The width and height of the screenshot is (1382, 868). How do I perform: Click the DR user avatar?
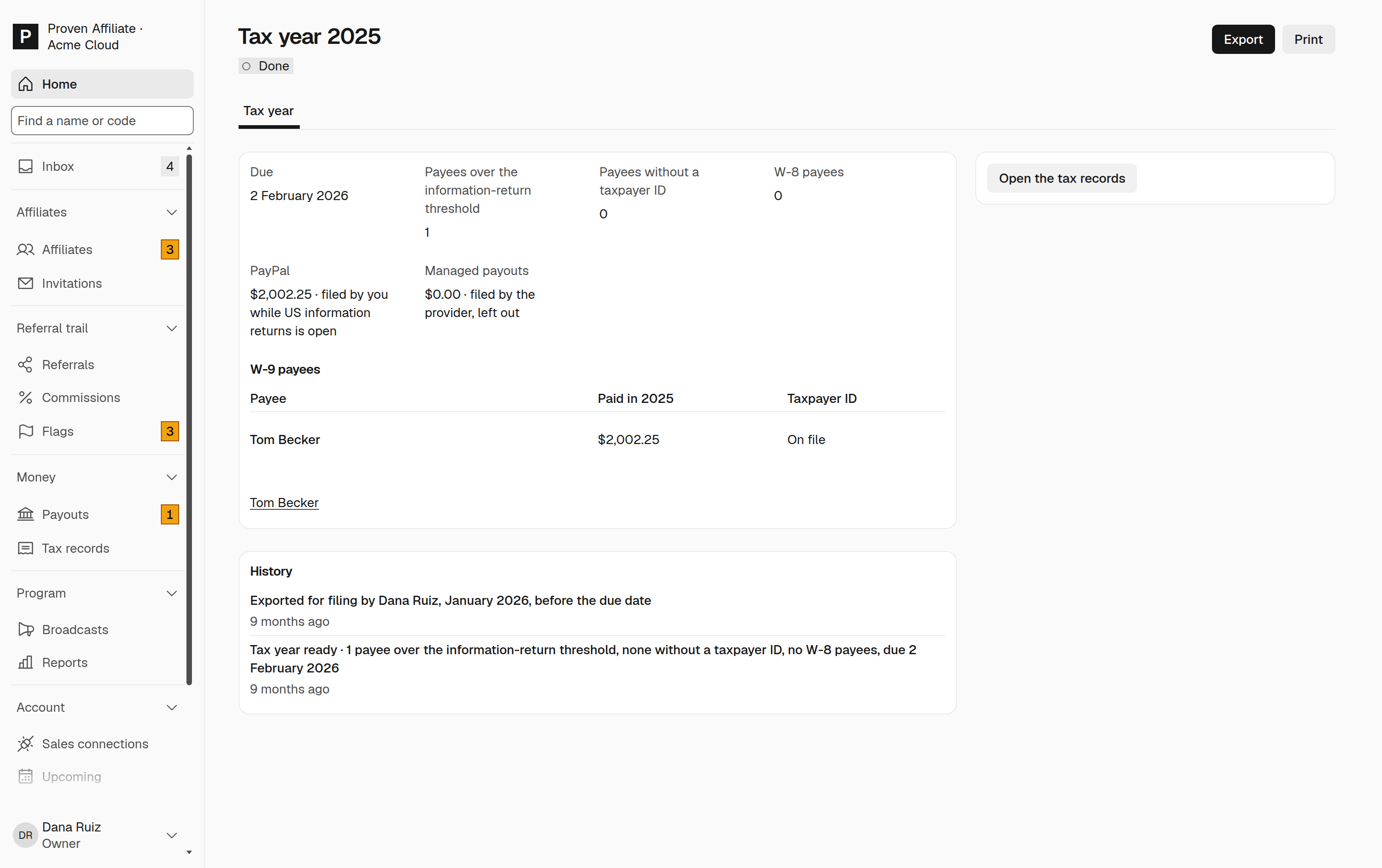pyautogui.click(x=25, y=835)
